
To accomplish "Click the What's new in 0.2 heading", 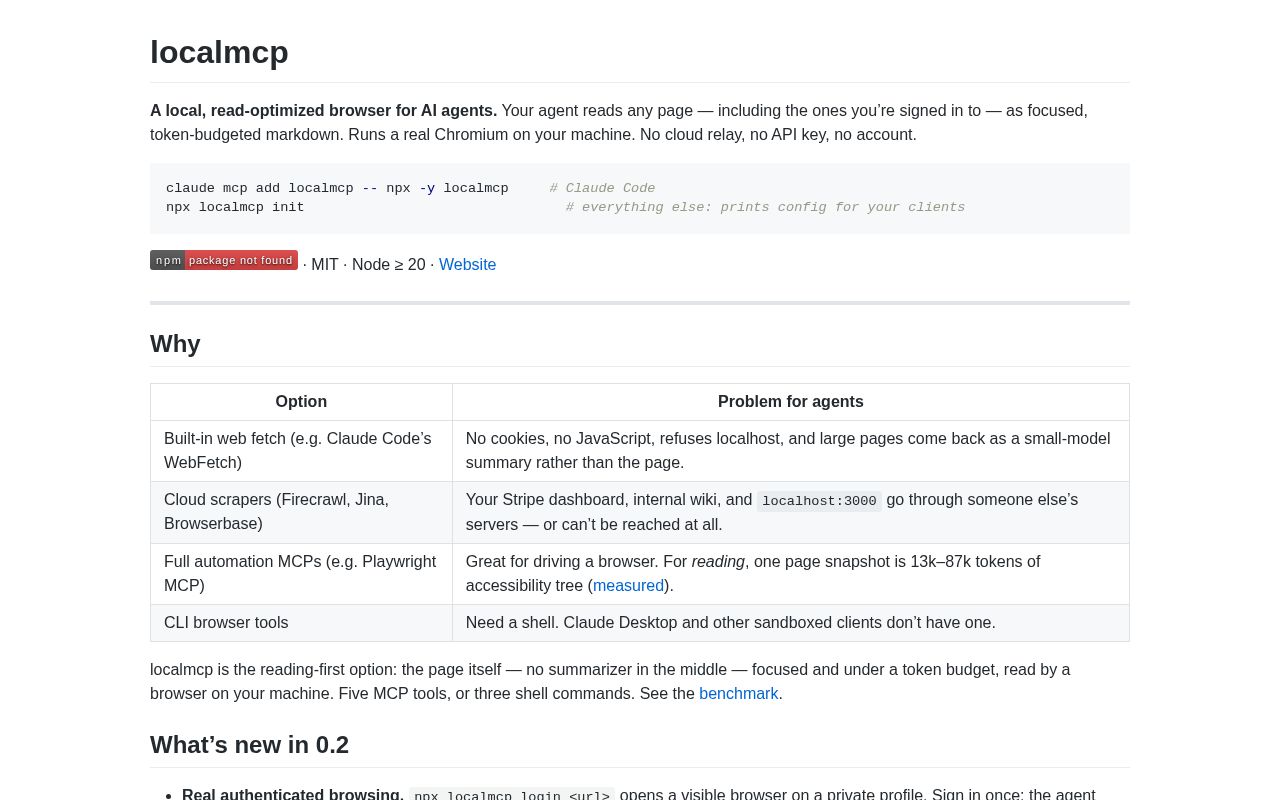I will [x=249, y=745].
